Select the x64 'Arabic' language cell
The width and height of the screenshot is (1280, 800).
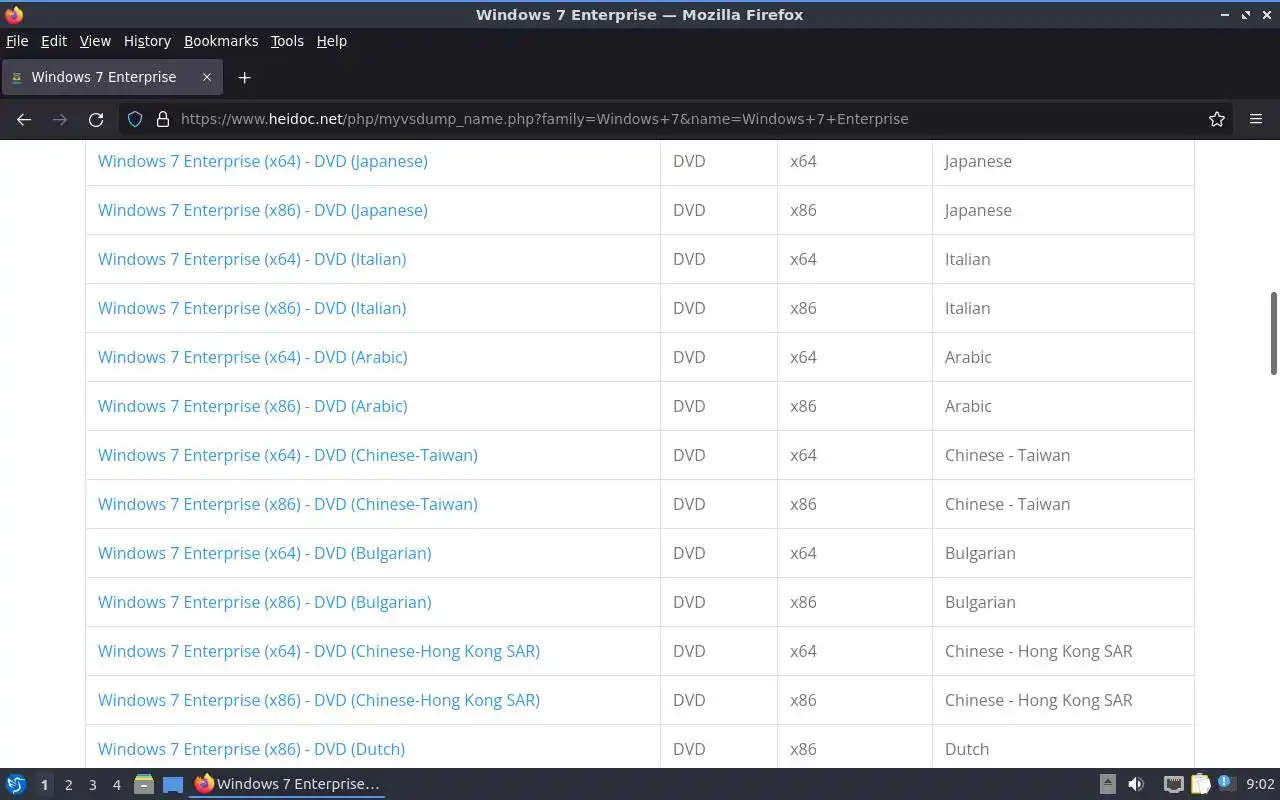point(1063,357)
